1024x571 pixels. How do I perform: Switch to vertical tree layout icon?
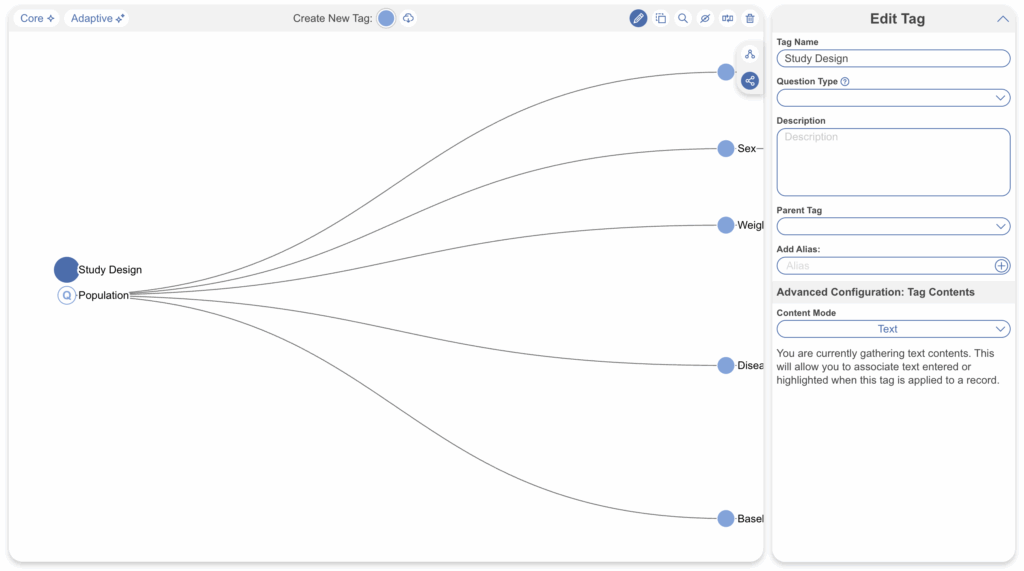[x=750, y=54]
